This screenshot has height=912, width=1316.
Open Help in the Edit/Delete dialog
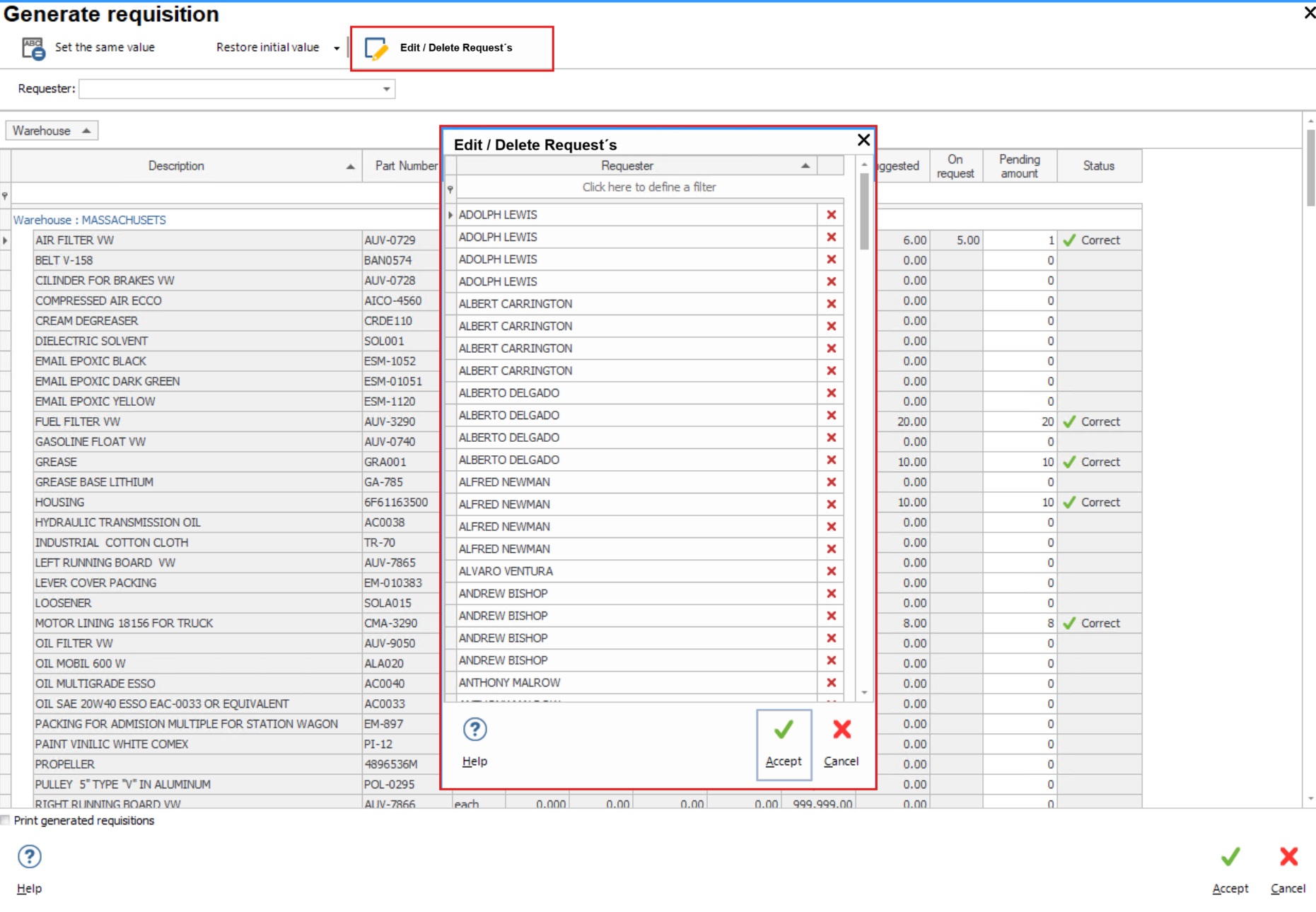coord(474,743)
